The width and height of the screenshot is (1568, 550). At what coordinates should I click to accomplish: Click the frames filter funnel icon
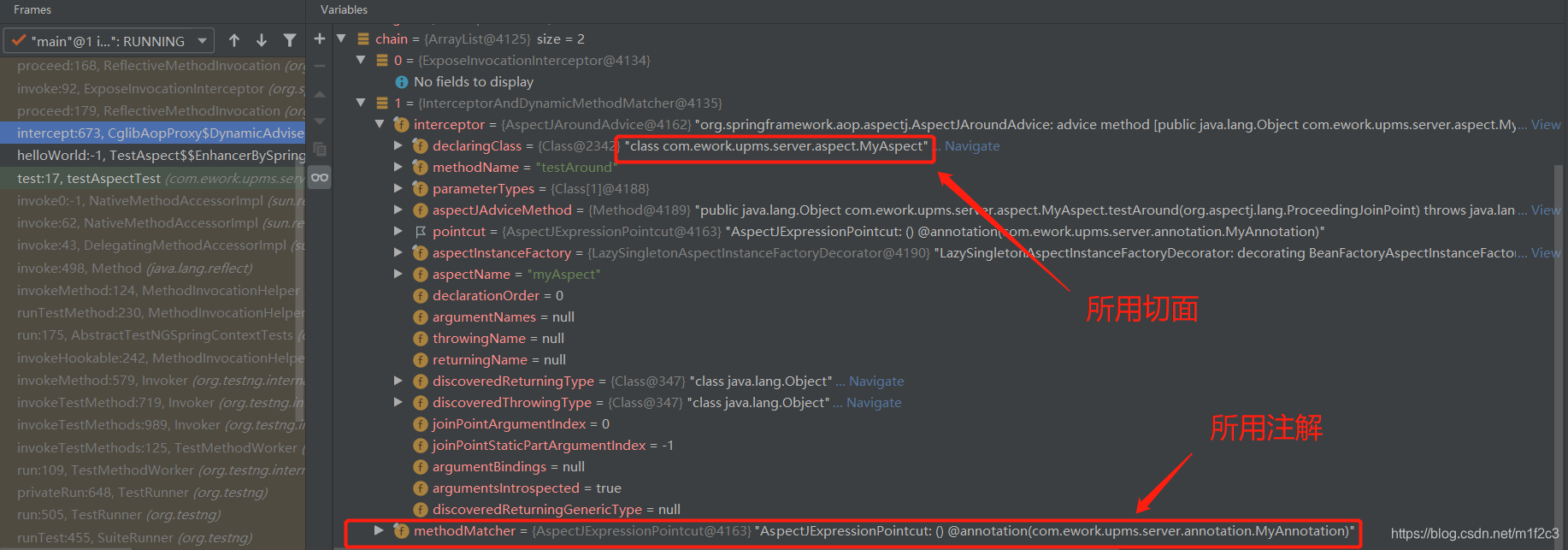pos(290,40)
